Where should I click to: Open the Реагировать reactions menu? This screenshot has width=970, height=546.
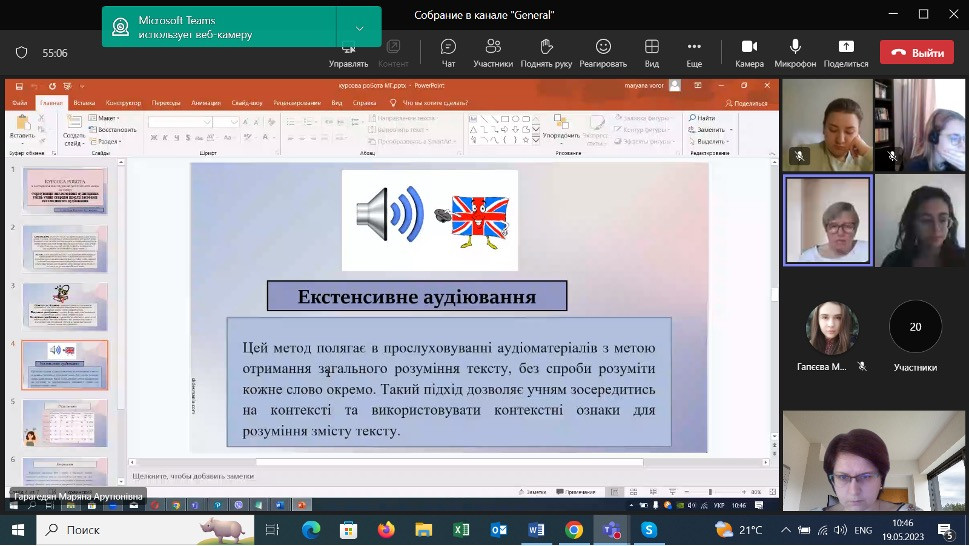point(603,52)
